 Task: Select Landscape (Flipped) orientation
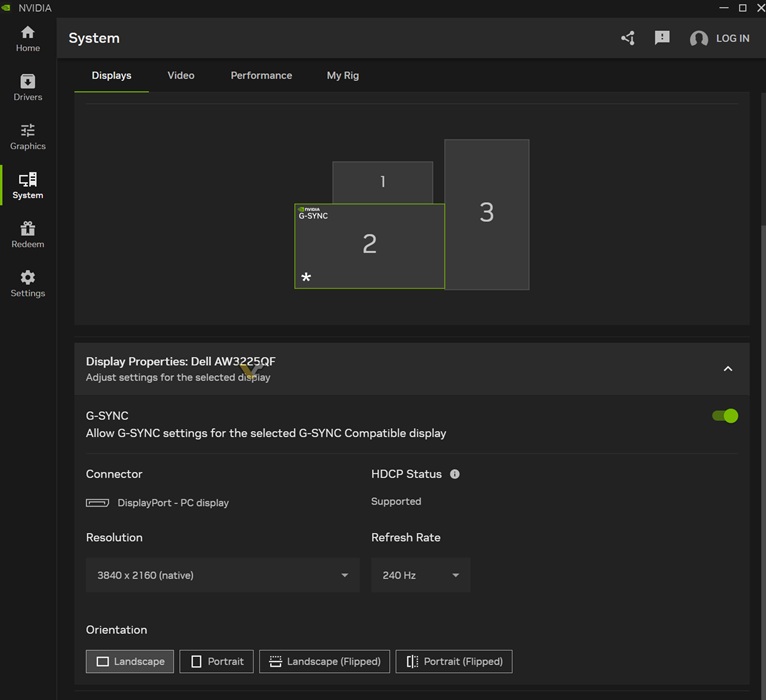[324, 661]
